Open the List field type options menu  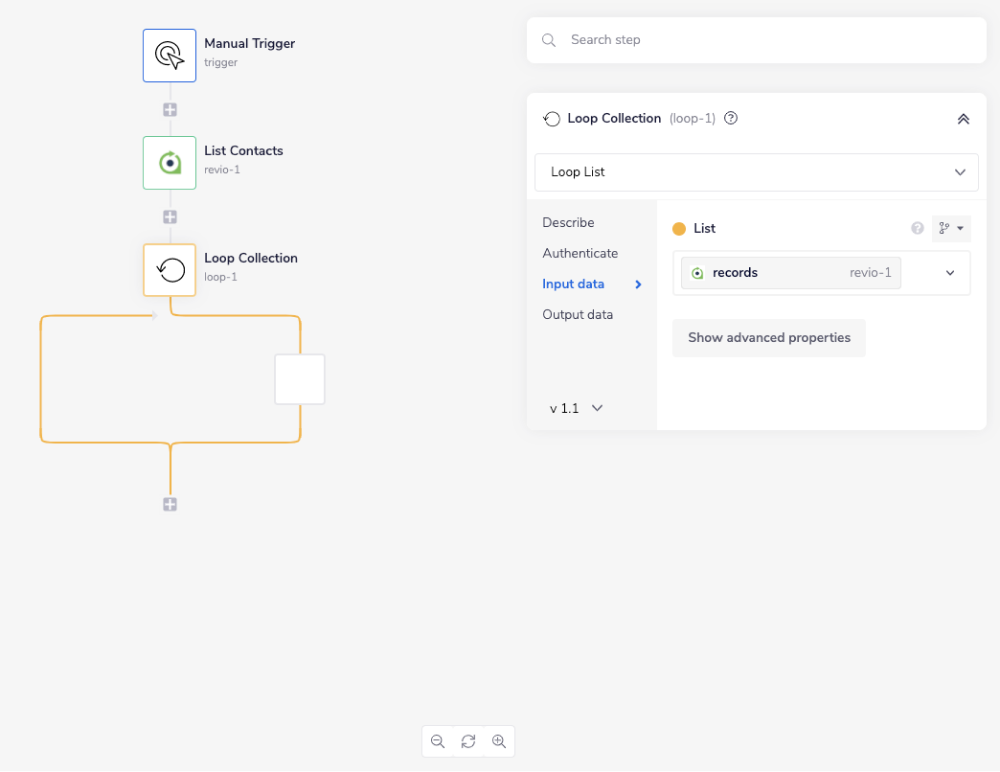tap(951, 229)
